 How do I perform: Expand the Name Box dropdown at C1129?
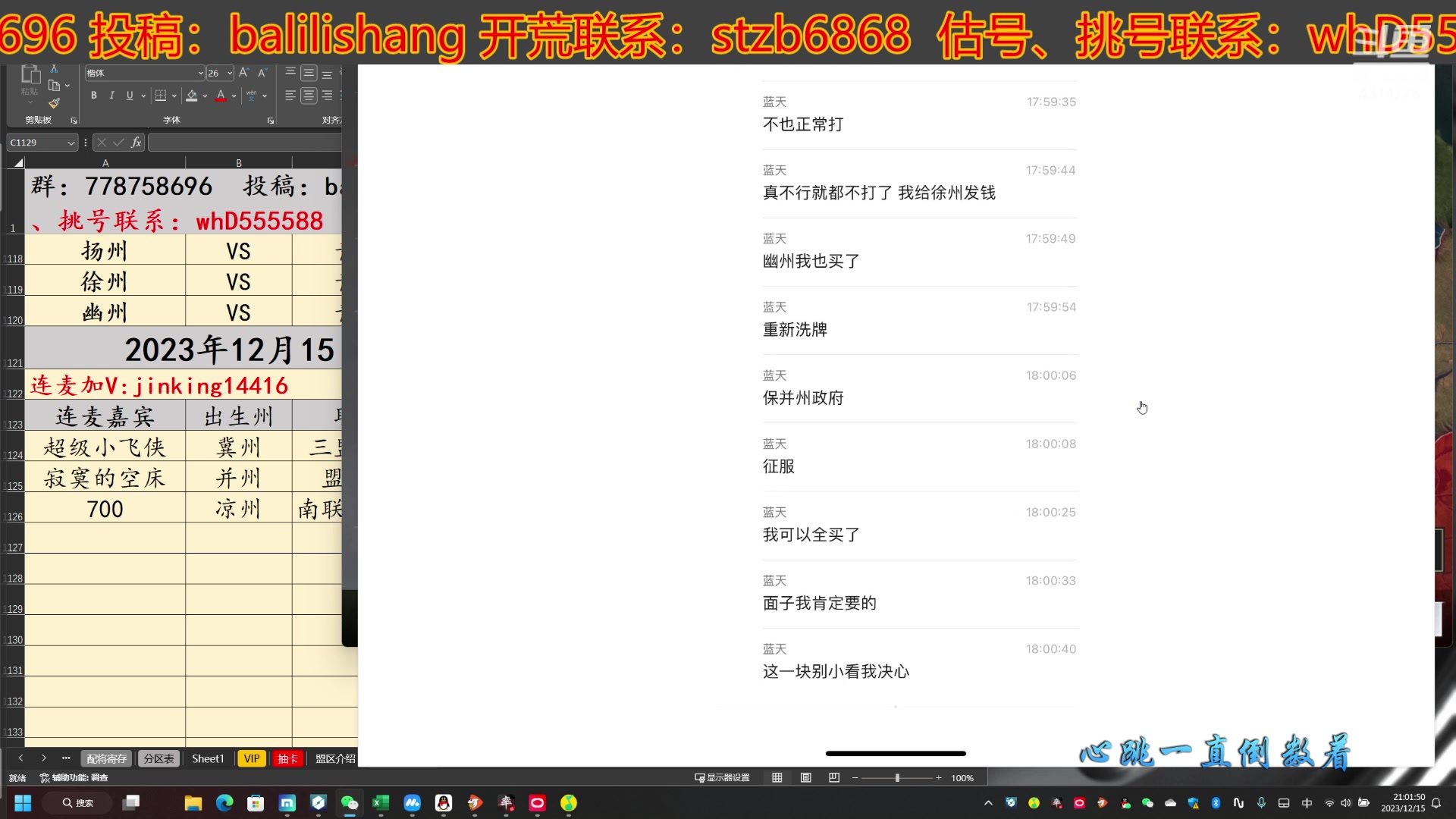click(x=71, y=143)
